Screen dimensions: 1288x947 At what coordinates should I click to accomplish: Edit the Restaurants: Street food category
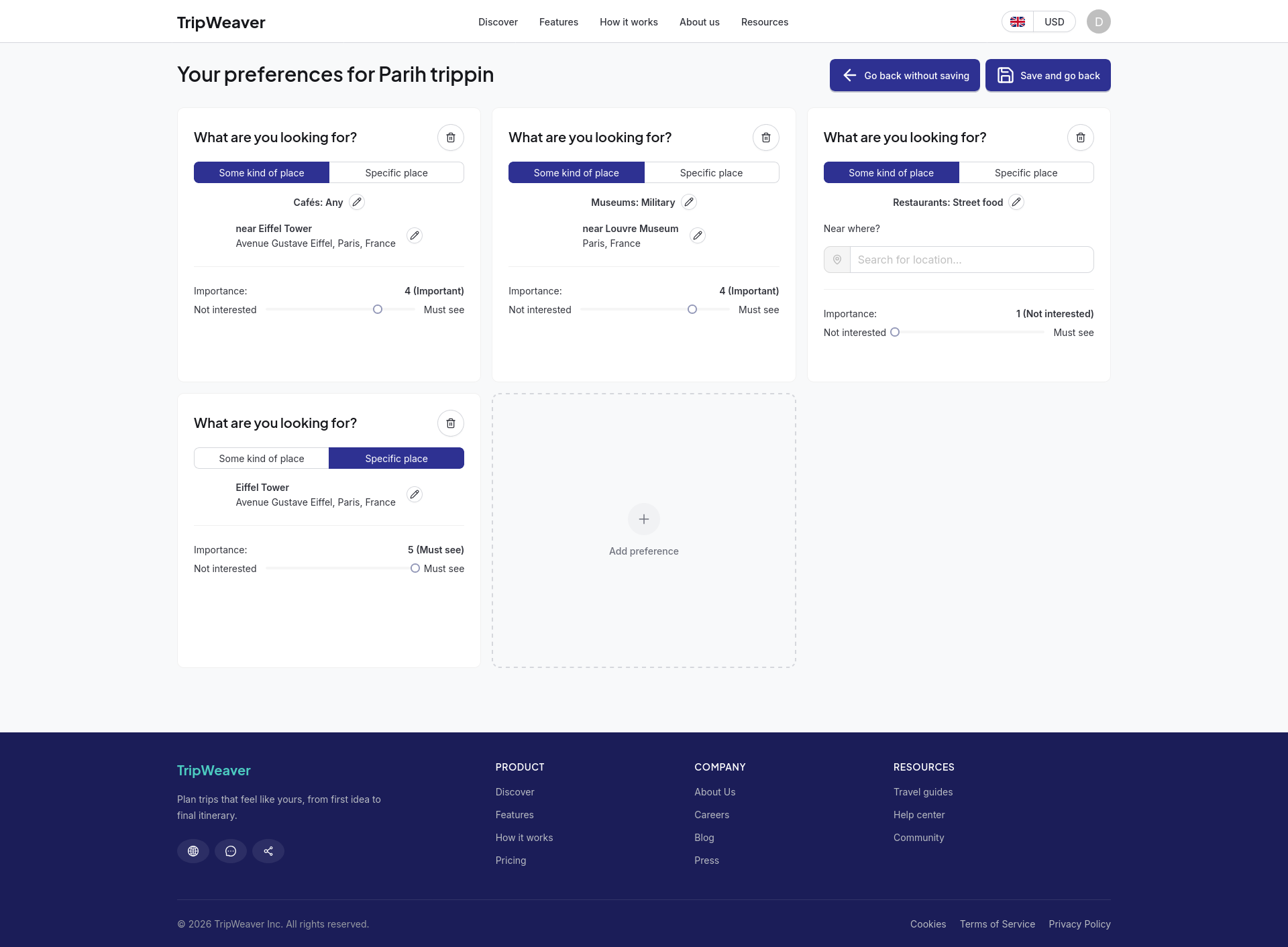click(x=1016, y=202)
